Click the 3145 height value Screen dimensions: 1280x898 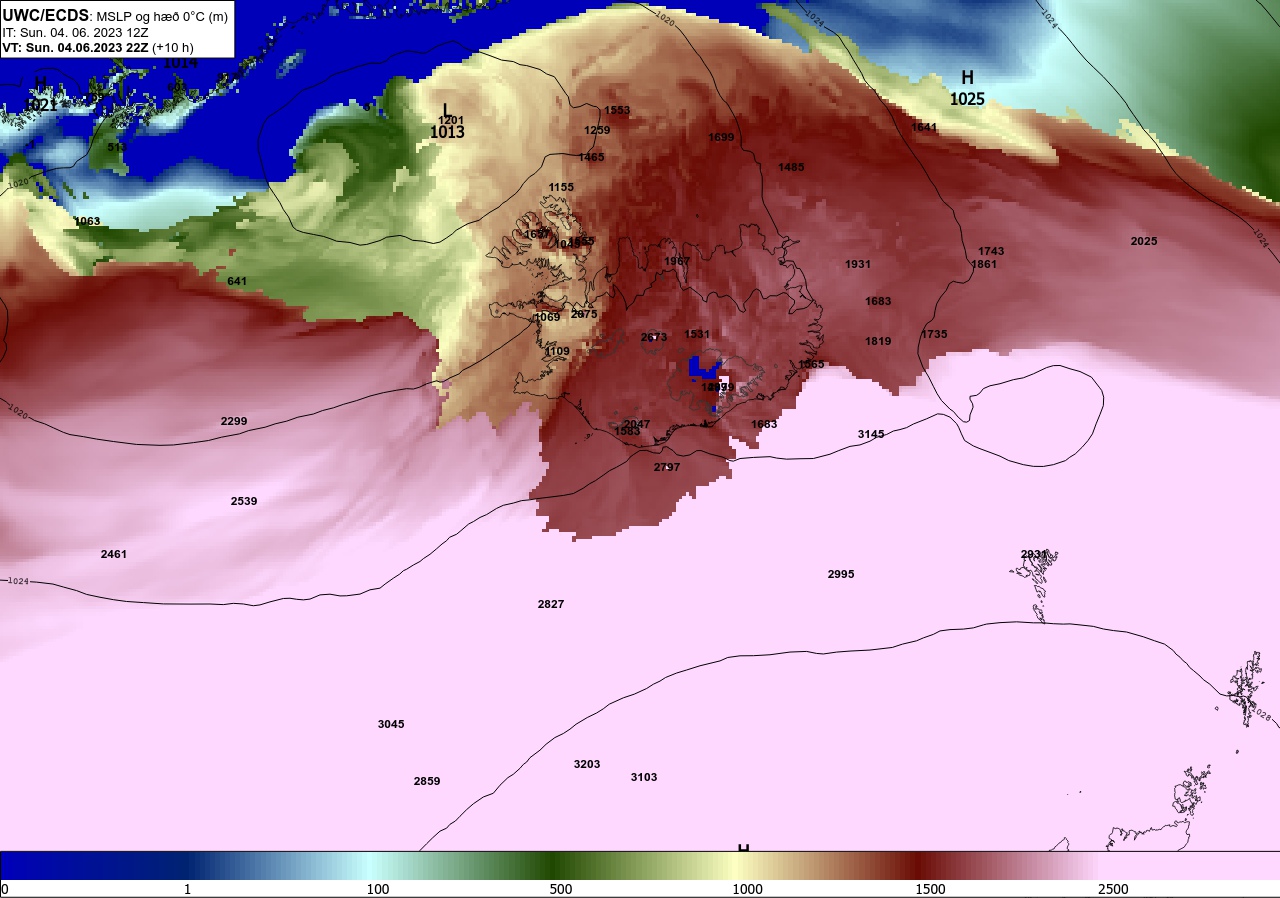pyautogui.click(x=871, y=434)
